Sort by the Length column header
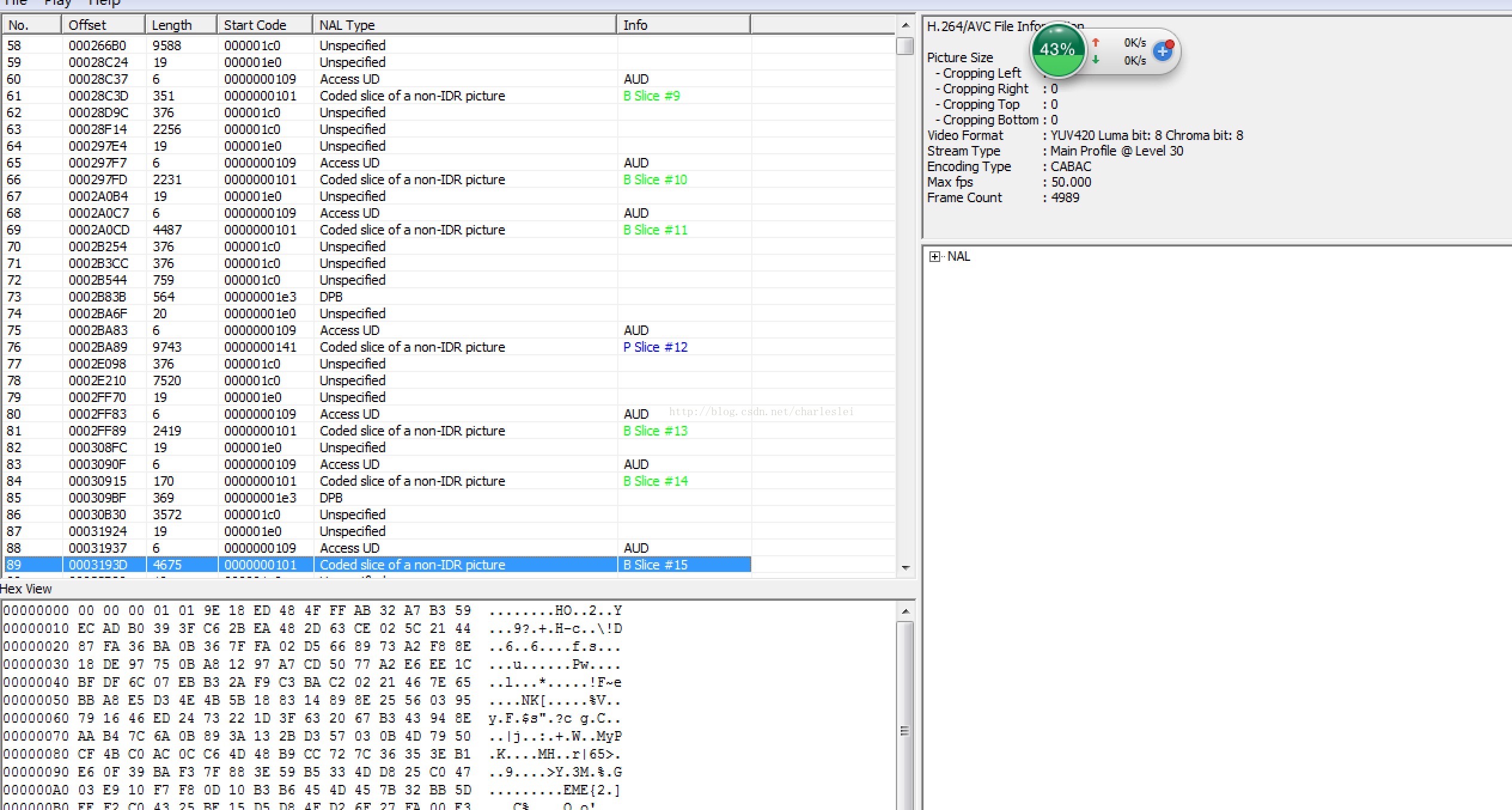Image resolution: width=1512 pixels, height=810 pixels. tap(181, 25)
